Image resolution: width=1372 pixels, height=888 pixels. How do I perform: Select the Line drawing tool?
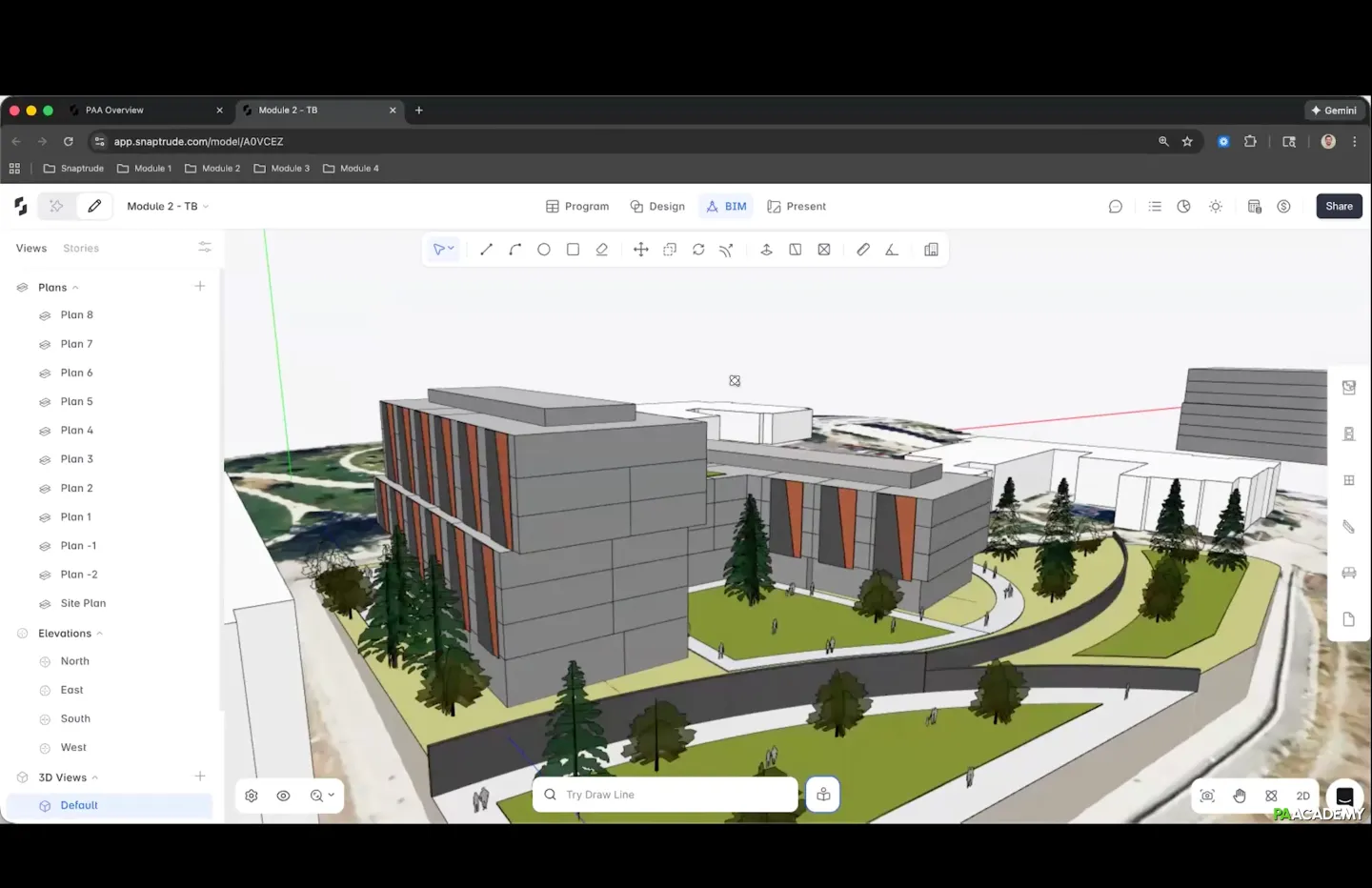pos(486,250)
